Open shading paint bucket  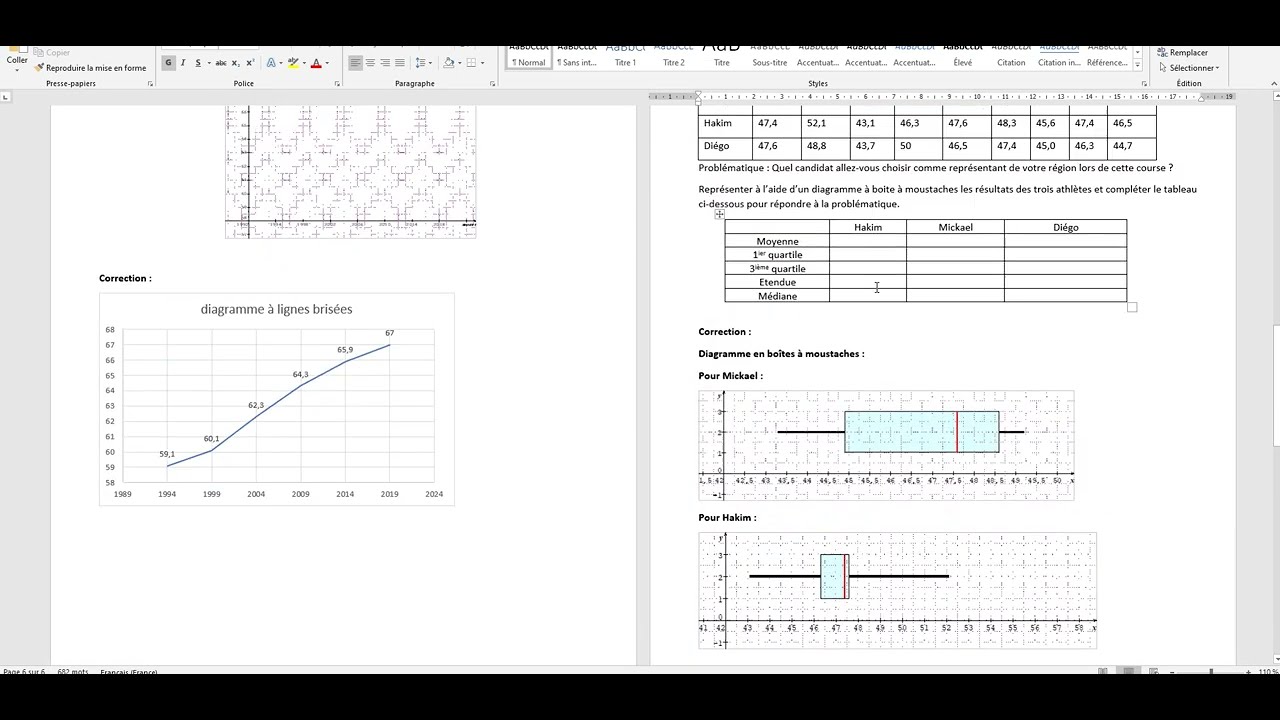pos(449,63)
